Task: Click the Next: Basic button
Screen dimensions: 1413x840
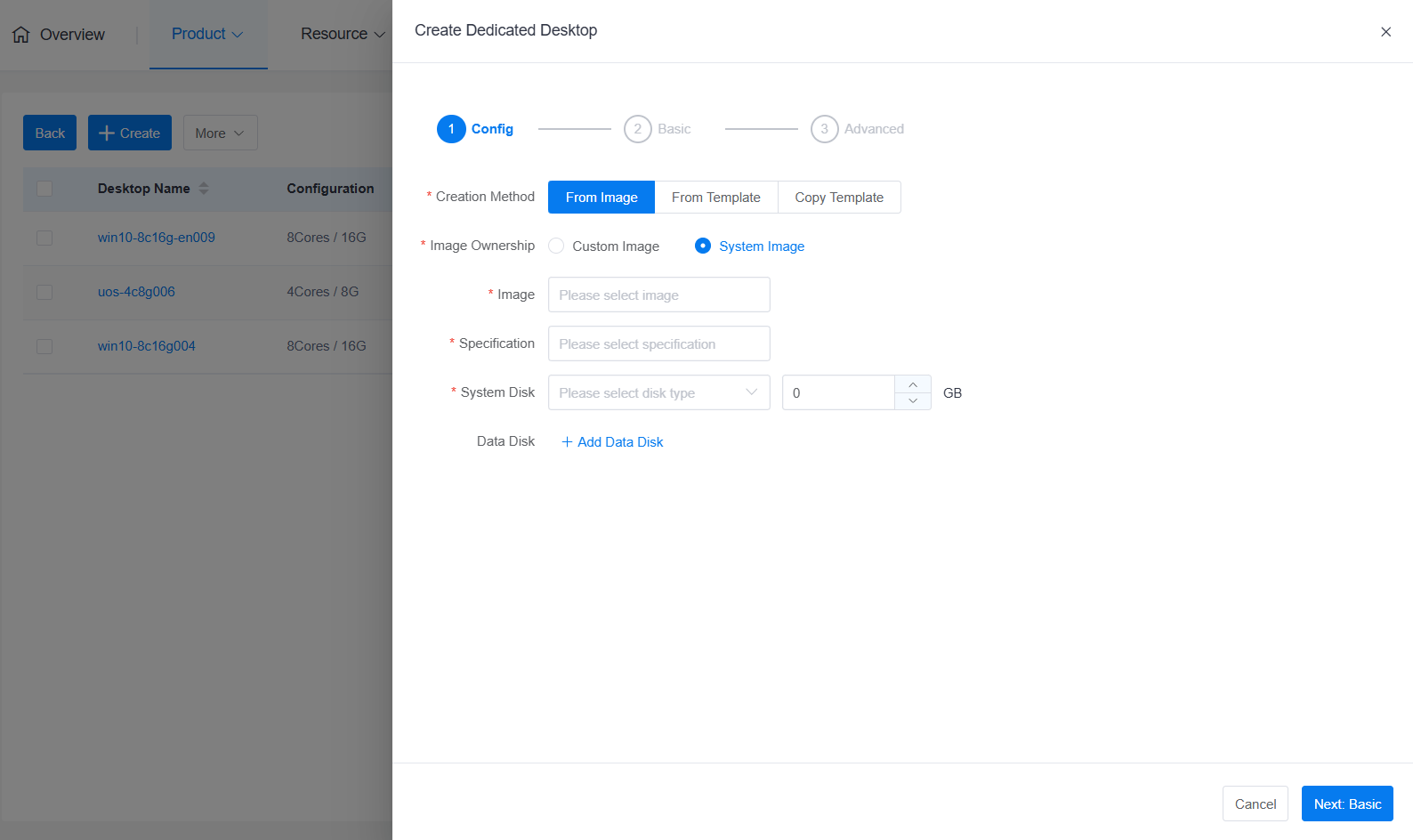Action: [1346, 804]
